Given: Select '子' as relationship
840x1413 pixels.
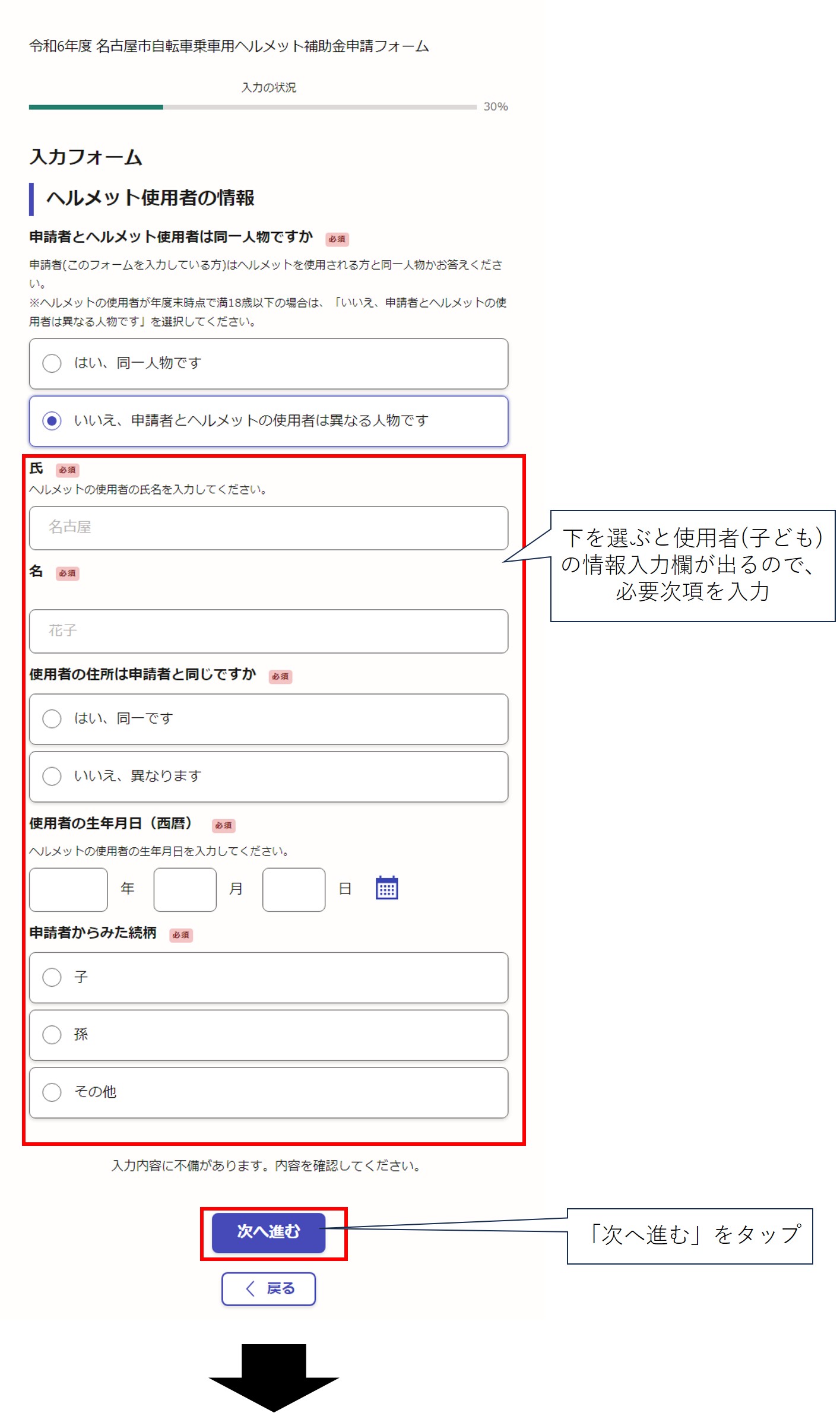Looking at the screenshot, I should (x=52, y=977).
